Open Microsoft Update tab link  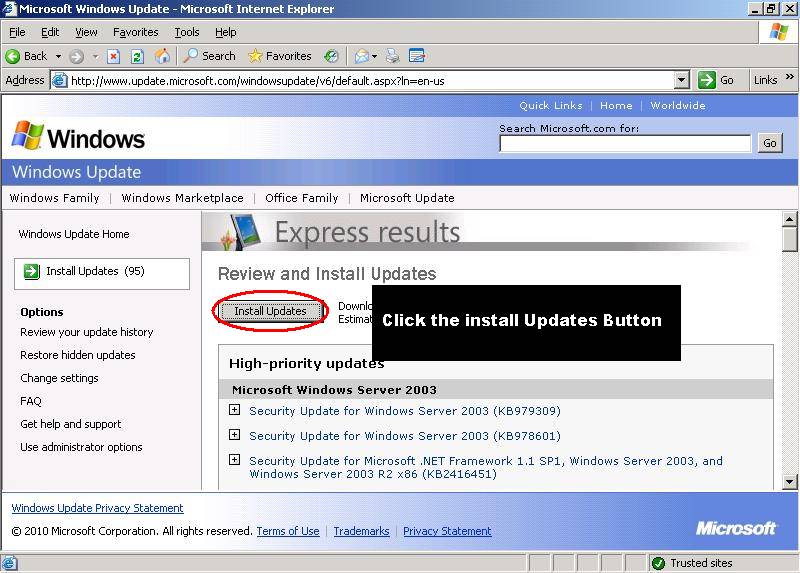pyautogui.click(x=407, y=198)
